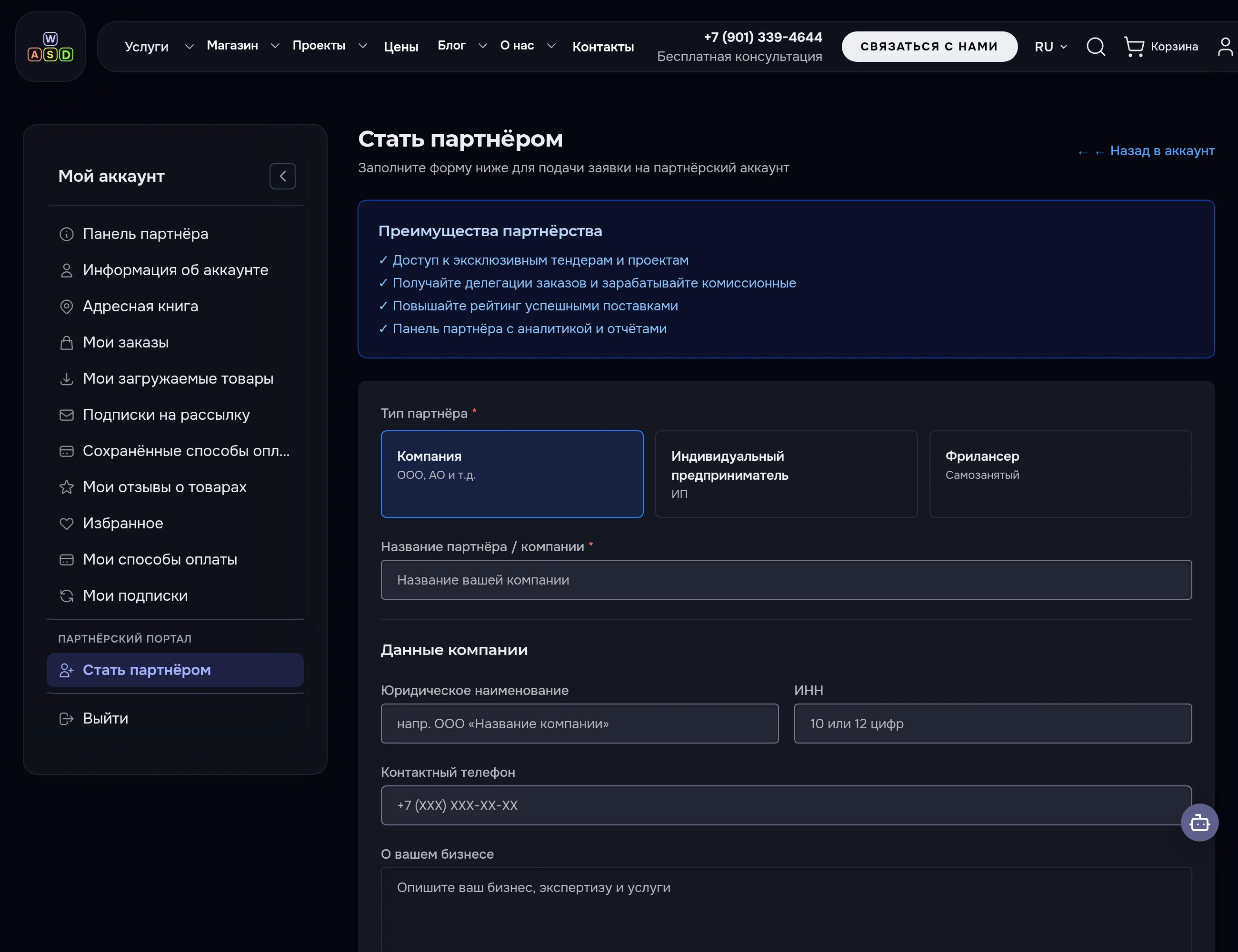This screenshot has height=952, width=1238.
Task: Open Мои способы оплаты in sidebar
Action: [x=175, y=560]
